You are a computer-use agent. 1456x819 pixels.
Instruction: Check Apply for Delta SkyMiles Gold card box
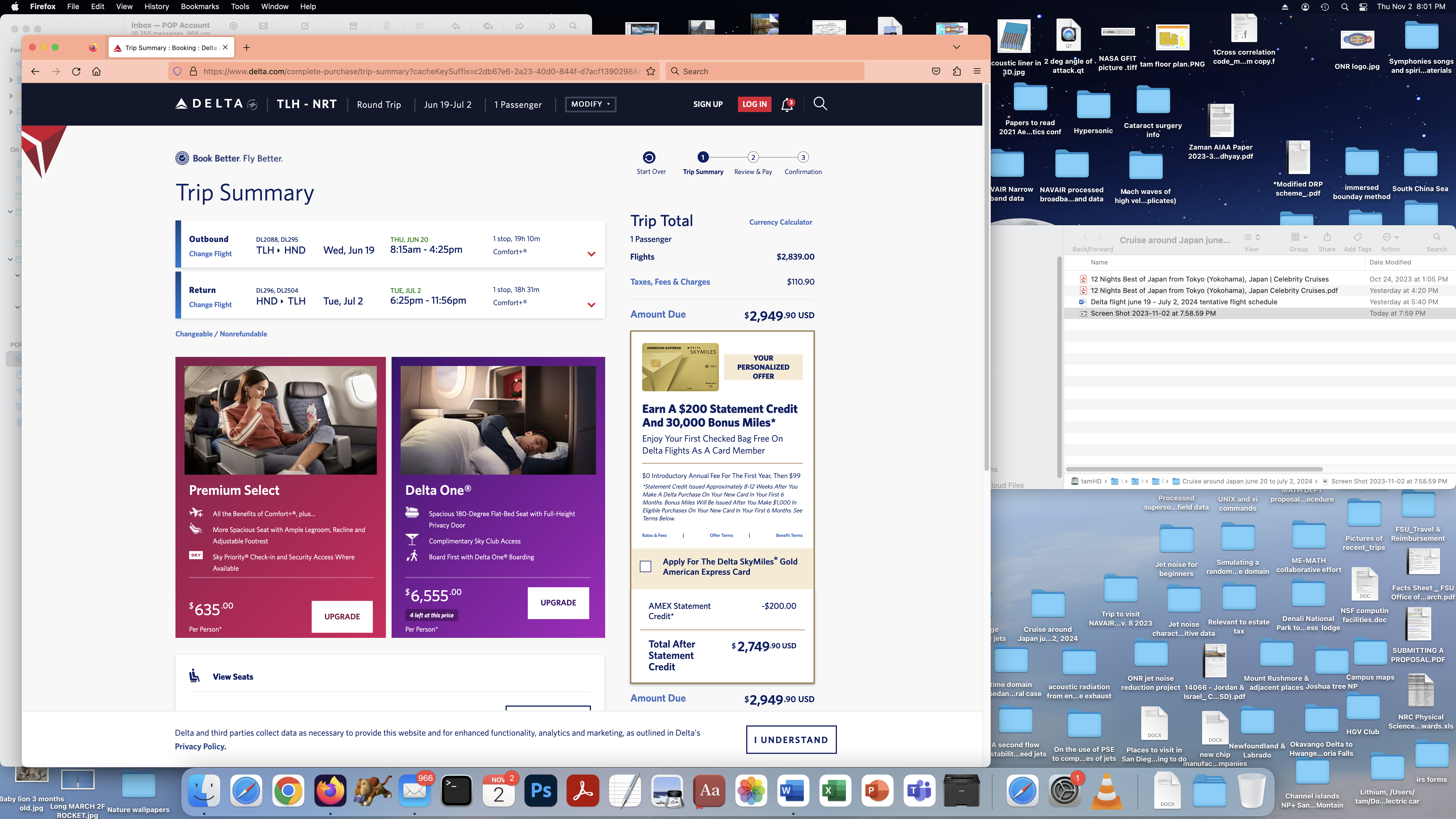[646, 566]
